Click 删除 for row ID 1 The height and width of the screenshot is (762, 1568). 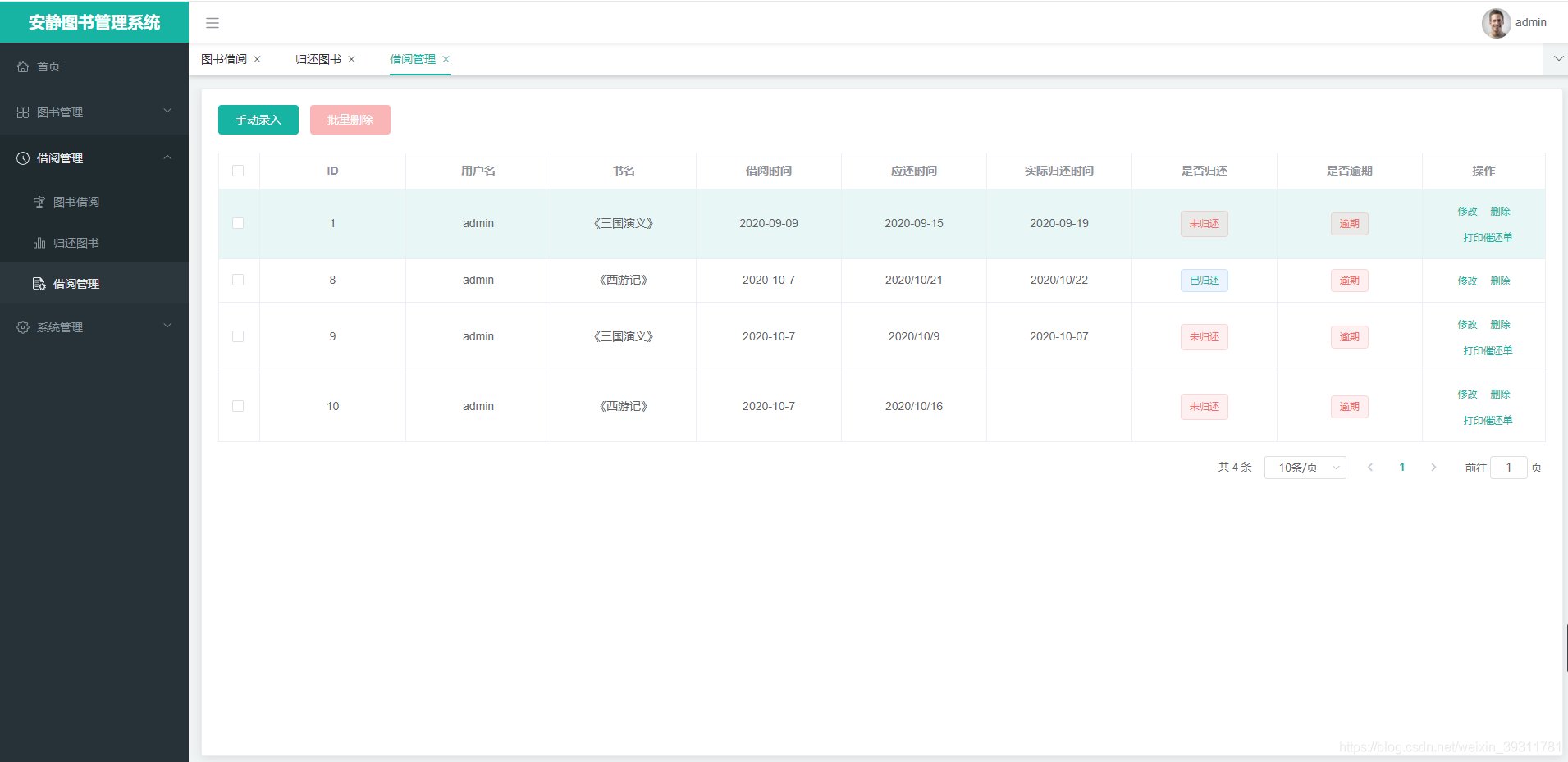coord(1501,212)
